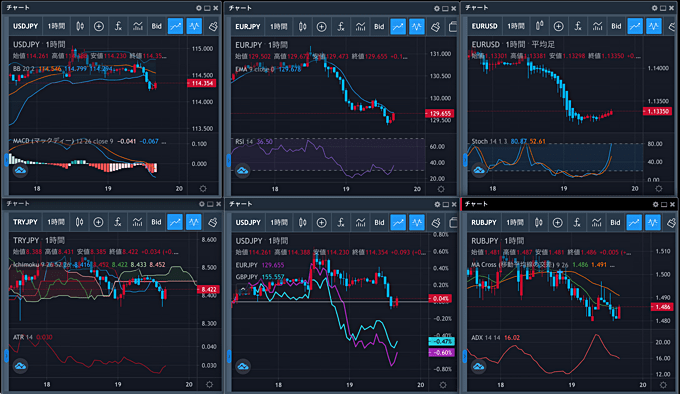The width and height of the screenshot is (680, 394).
Task: Click the plus compare icon in EURUSD panel
Action: [x=558, y=26]
